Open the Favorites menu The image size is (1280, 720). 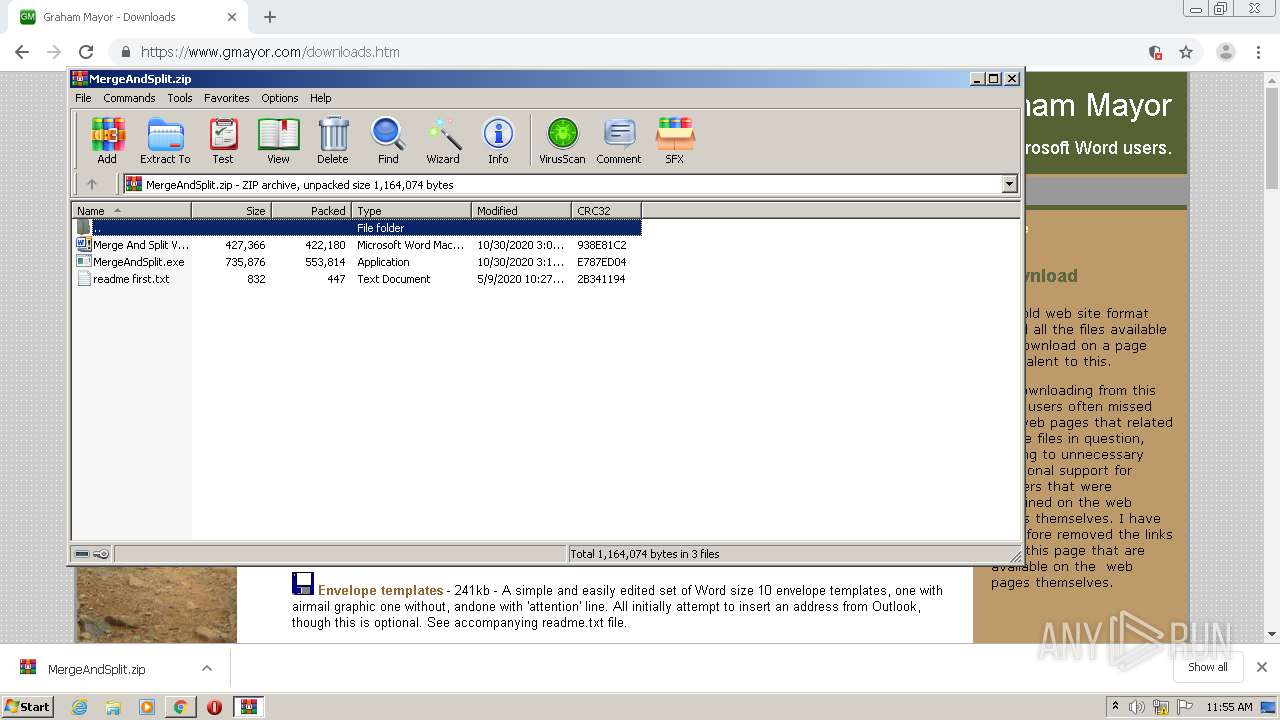tap(227, 98)
